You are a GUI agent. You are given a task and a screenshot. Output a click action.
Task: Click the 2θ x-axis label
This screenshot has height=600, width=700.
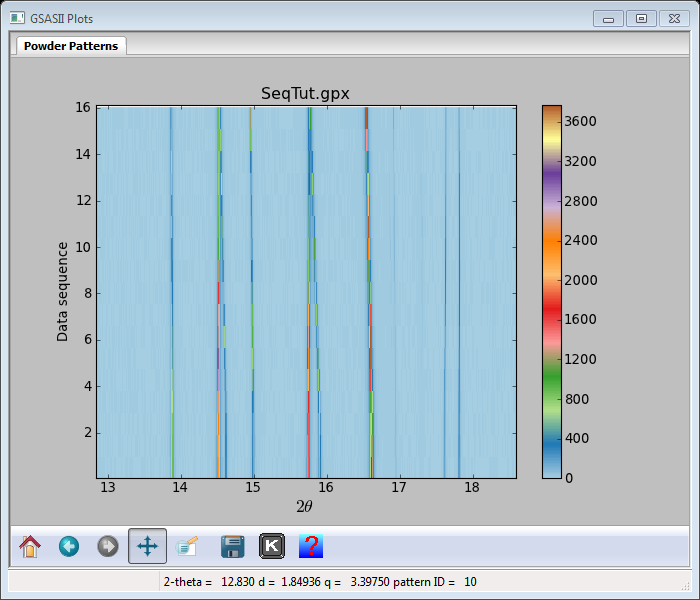pos(304,506)
